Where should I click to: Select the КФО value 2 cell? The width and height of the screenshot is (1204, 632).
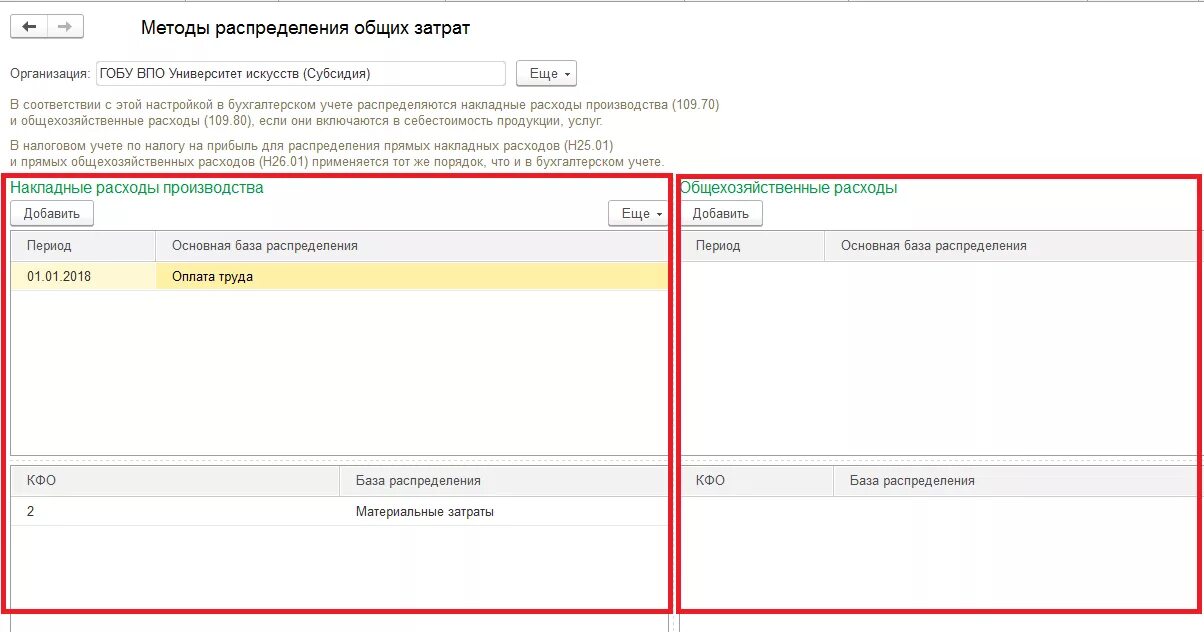coord(175,511)
